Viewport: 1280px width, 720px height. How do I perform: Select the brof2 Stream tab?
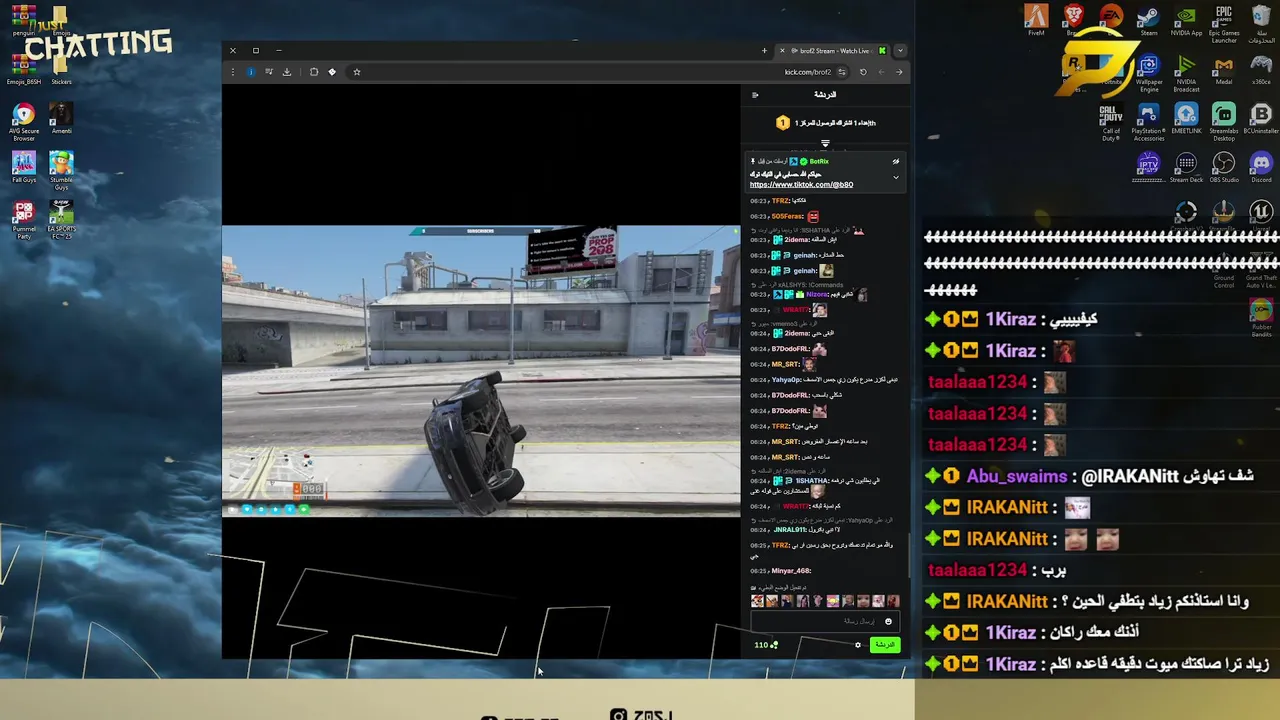833,51
